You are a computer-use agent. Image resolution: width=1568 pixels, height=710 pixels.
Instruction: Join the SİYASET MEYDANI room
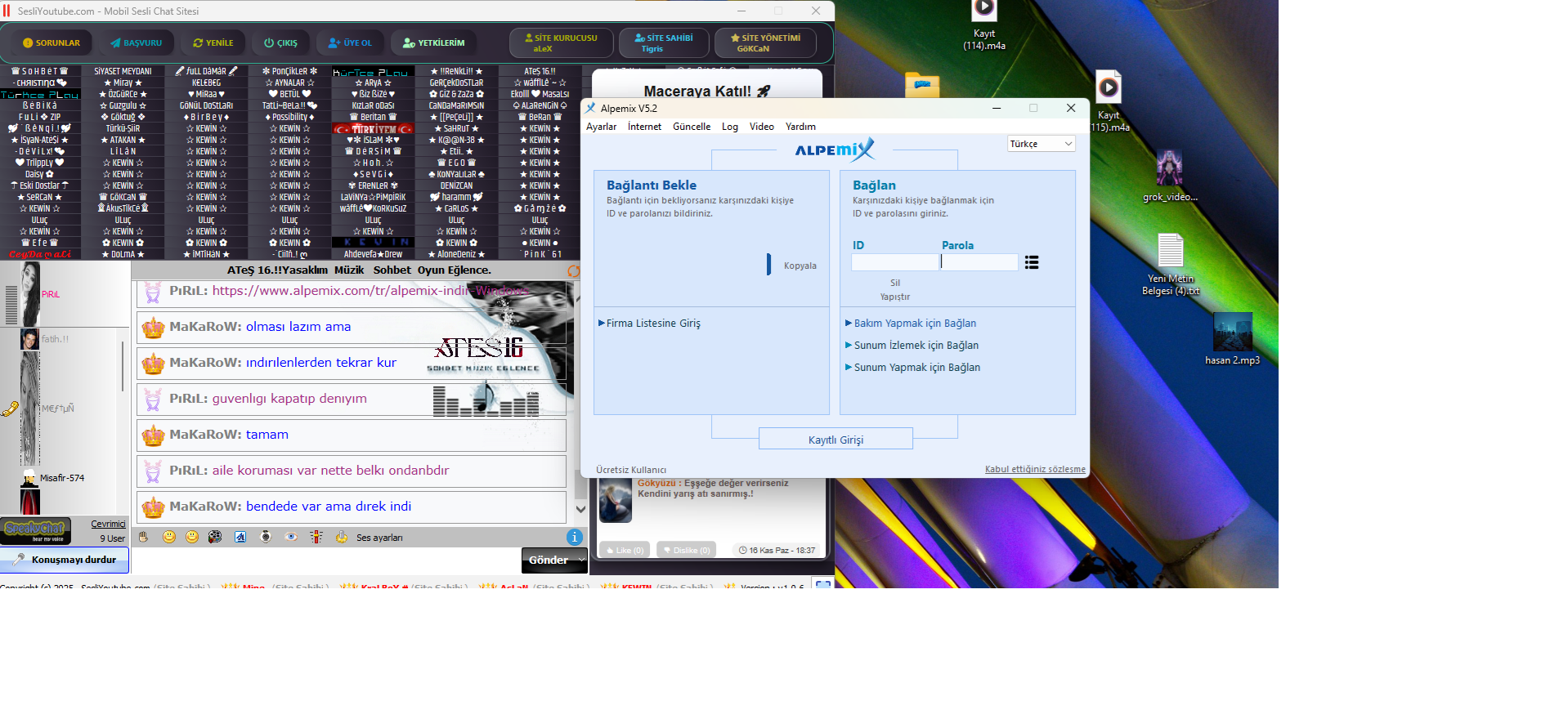click(123, 71)
